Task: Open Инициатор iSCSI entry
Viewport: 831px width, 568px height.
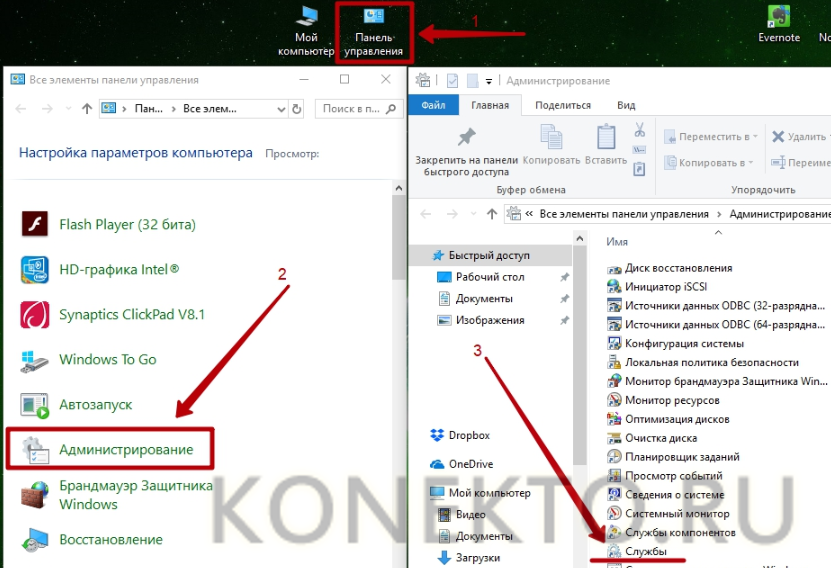Action: [x=657, y=287]
